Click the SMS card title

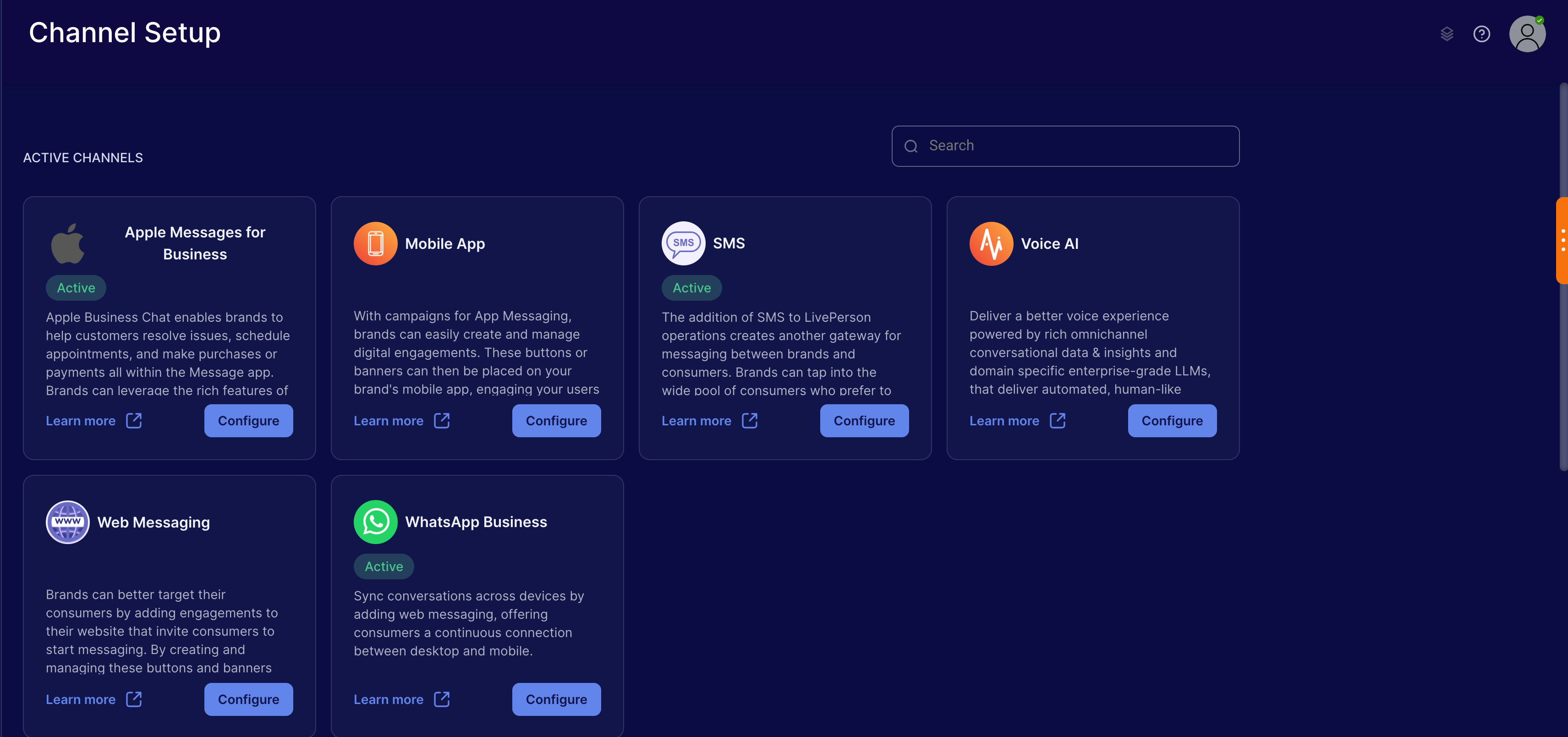[x=729, y=243]
